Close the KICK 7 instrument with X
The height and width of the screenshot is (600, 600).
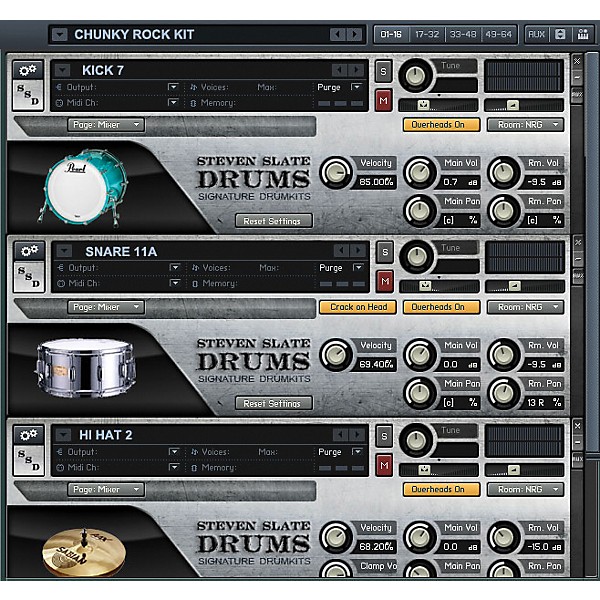(577, 61)
